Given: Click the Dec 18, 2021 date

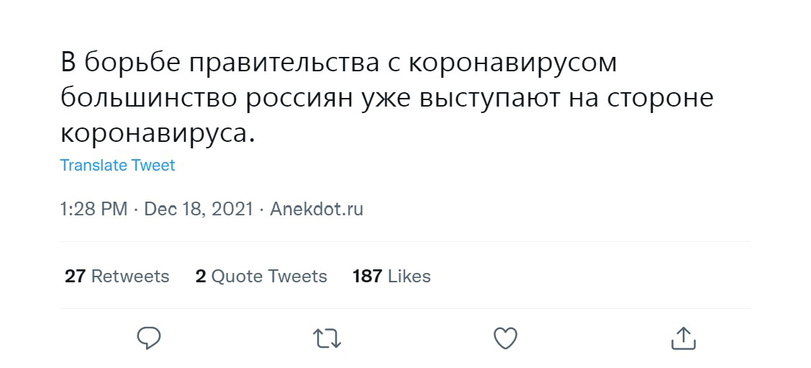Looking at the screenshot, I should (x=199, y=209).
